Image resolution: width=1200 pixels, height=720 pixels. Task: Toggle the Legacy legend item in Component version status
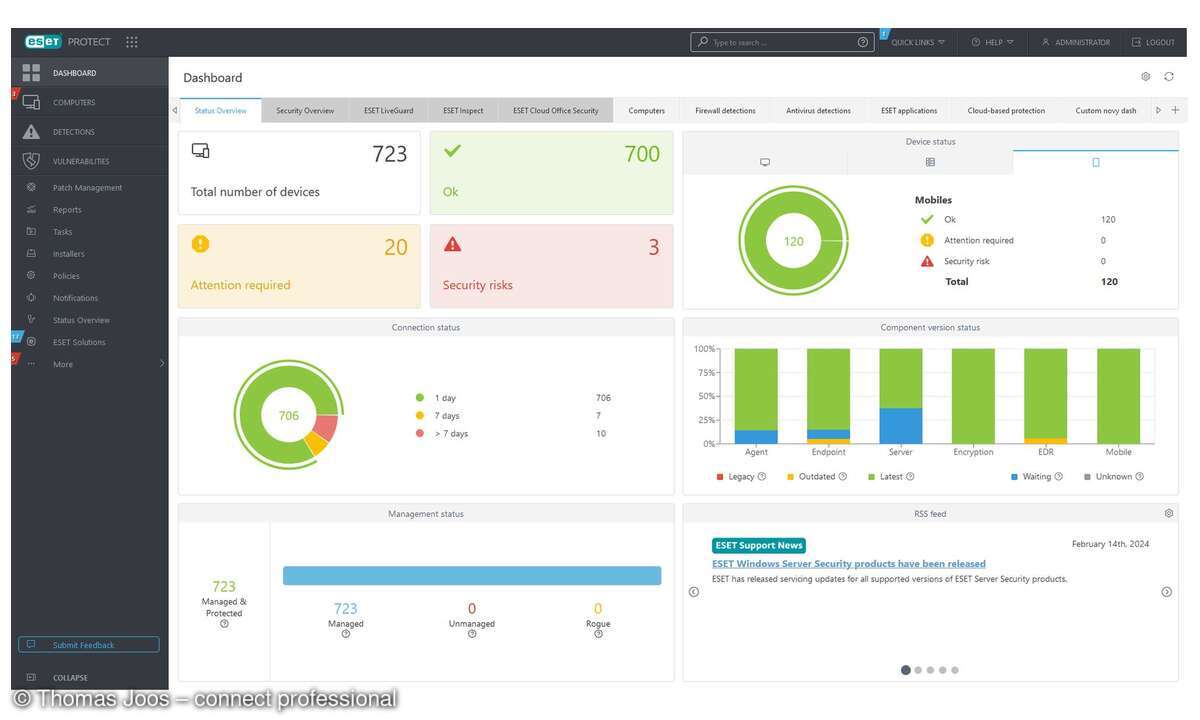740,476
